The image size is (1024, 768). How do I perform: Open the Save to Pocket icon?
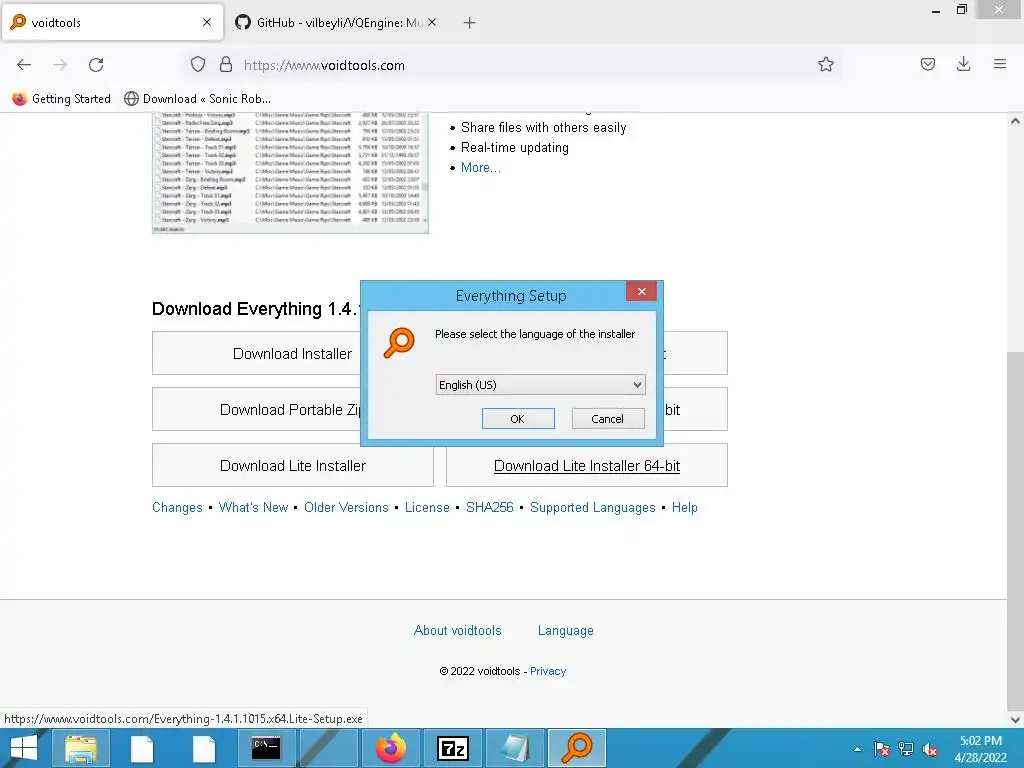927,64
